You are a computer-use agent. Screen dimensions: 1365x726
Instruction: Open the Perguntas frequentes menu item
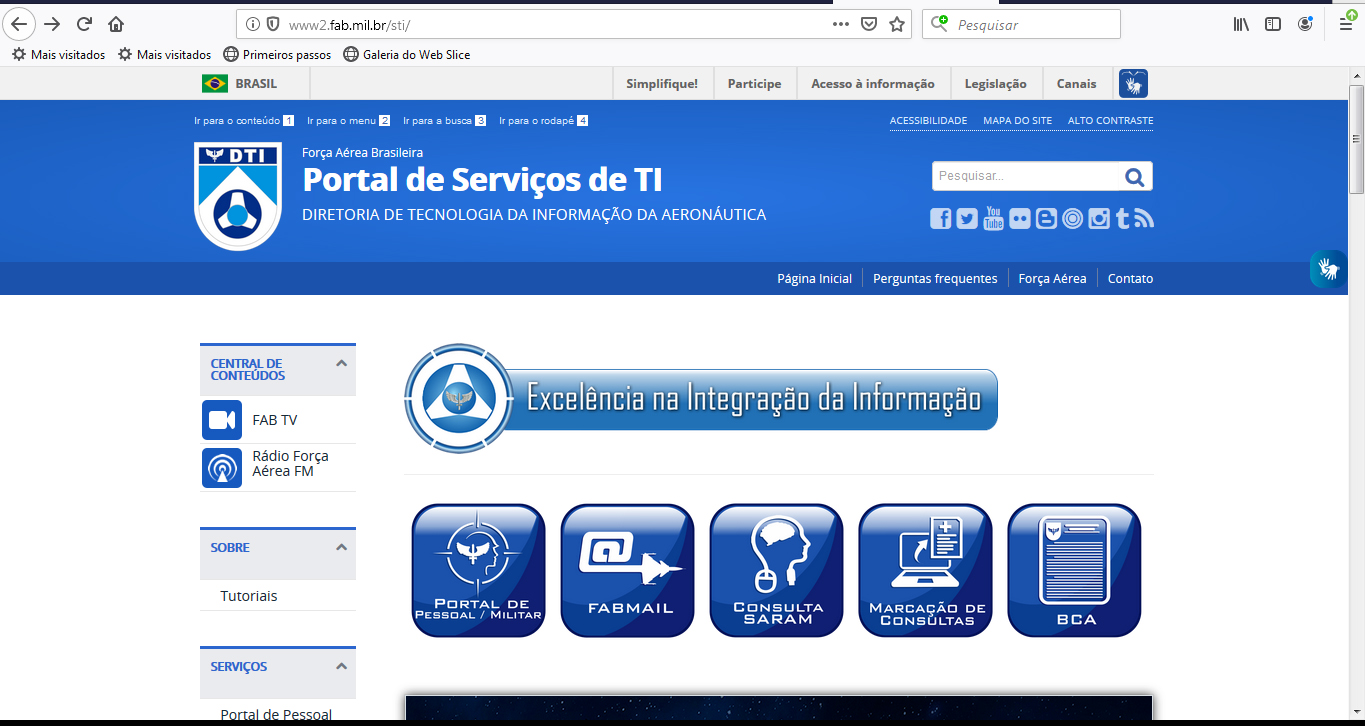(x=935, y=279)
